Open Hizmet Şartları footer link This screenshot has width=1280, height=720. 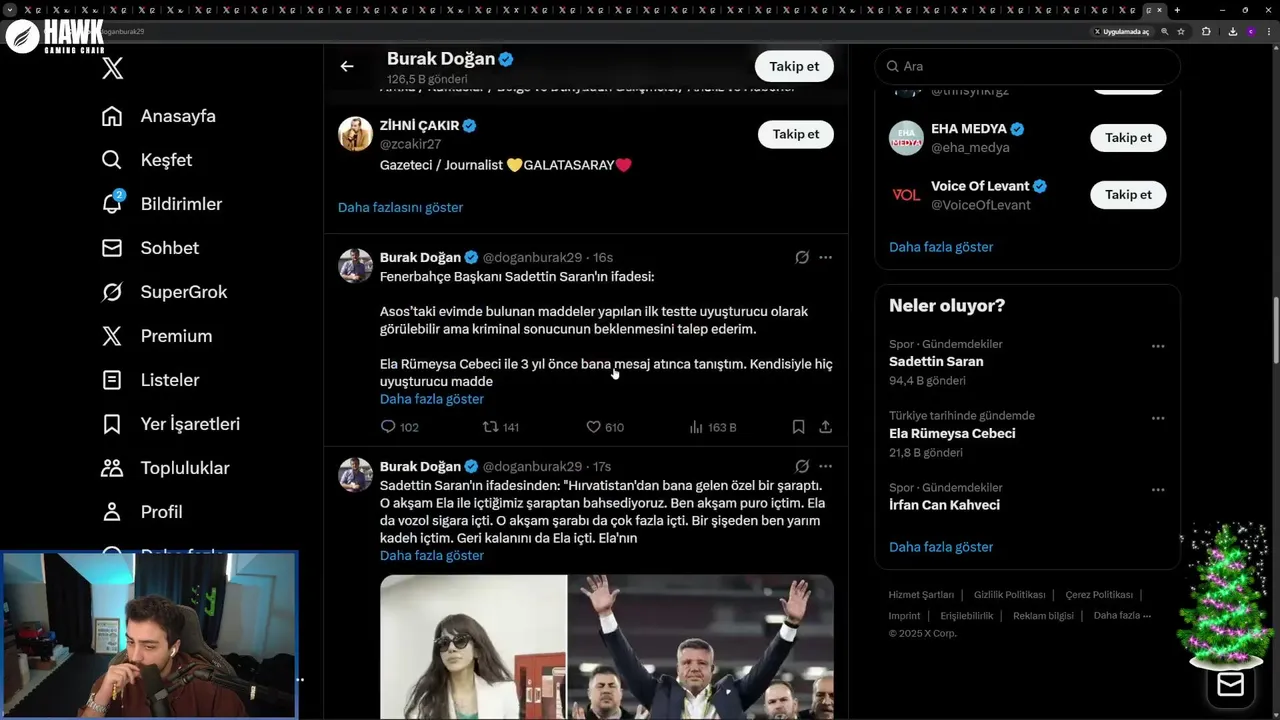click(921, 595)
